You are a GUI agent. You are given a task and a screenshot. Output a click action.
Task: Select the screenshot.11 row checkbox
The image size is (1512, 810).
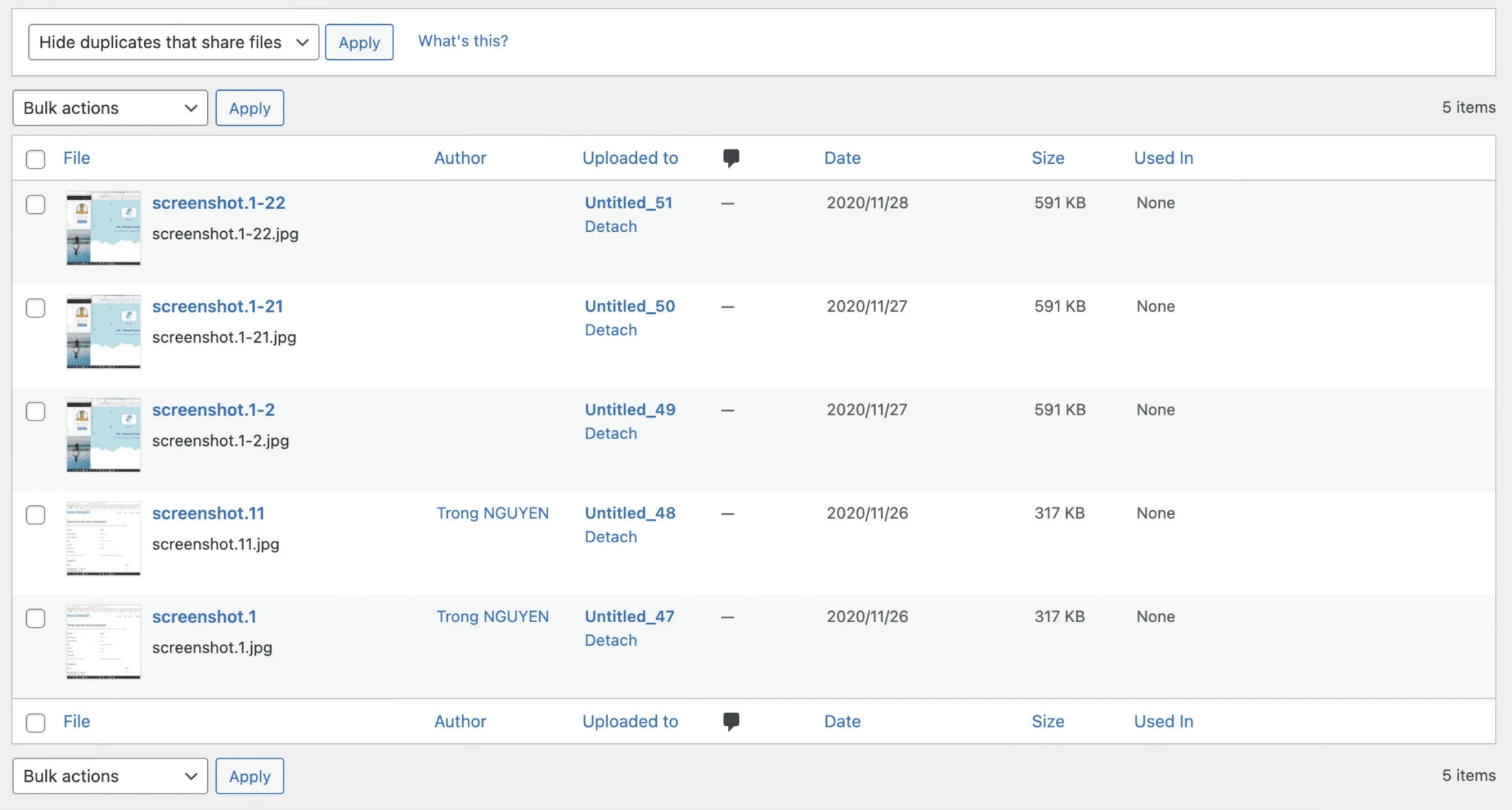tap(36, 515)
